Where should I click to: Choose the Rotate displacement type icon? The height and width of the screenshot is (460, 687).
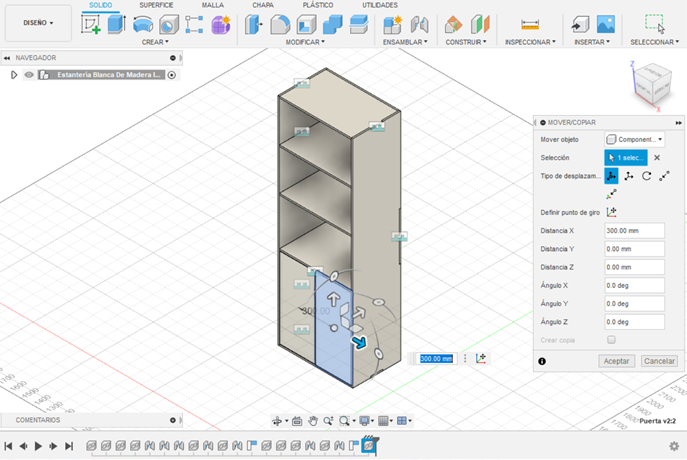click(646, 176)
